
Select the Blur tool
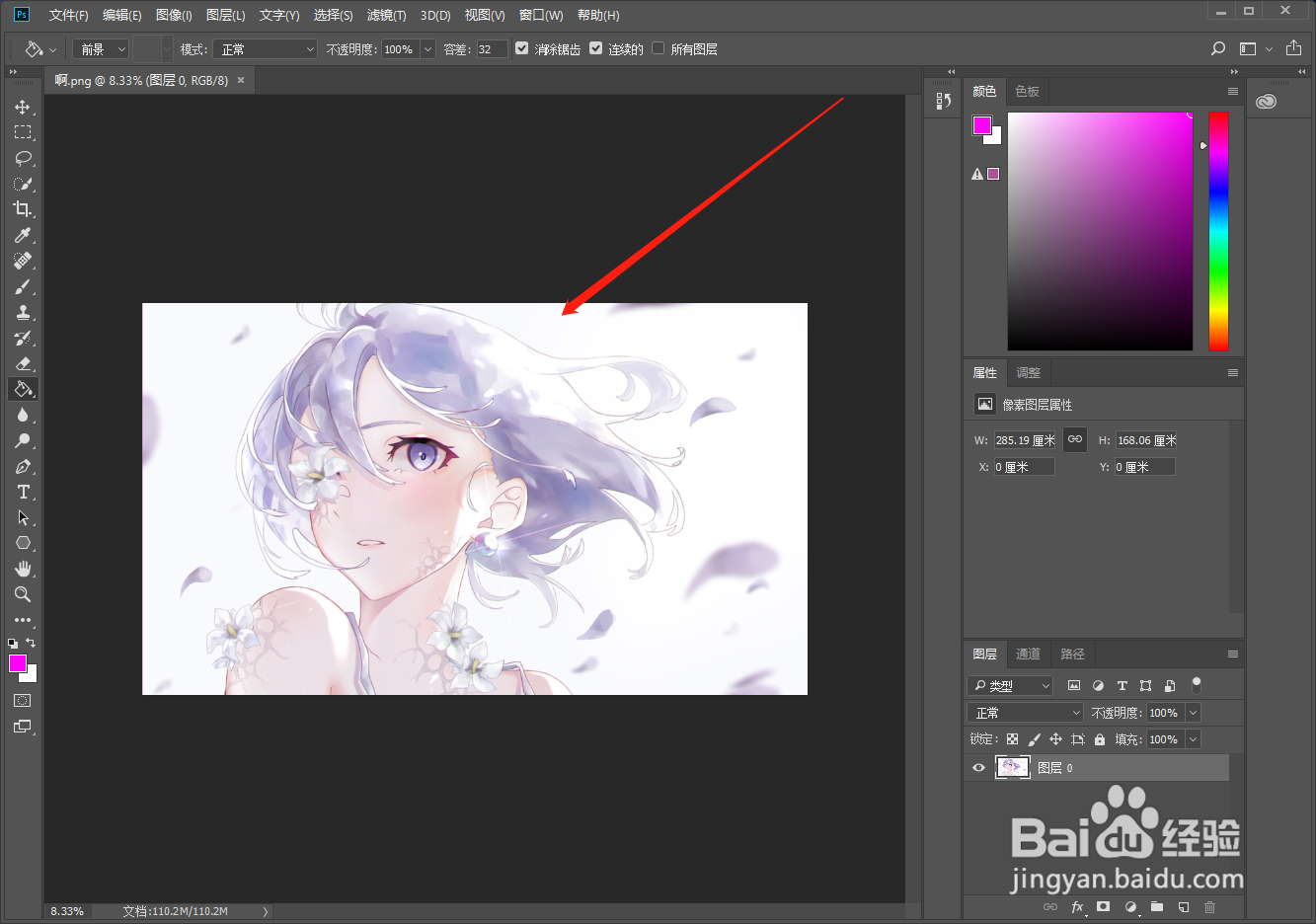23,415
